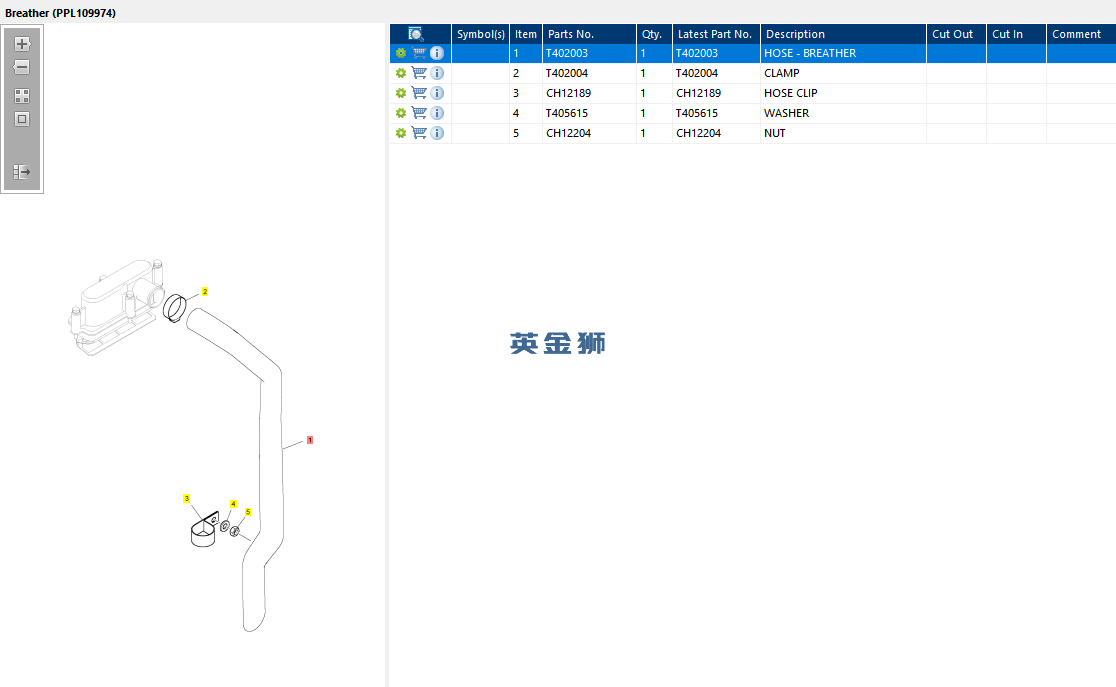Select the HOSE - BREATHER description cell
Image resolution: width=1116 pixels, height=687 pixels.
tap(843, 53)
